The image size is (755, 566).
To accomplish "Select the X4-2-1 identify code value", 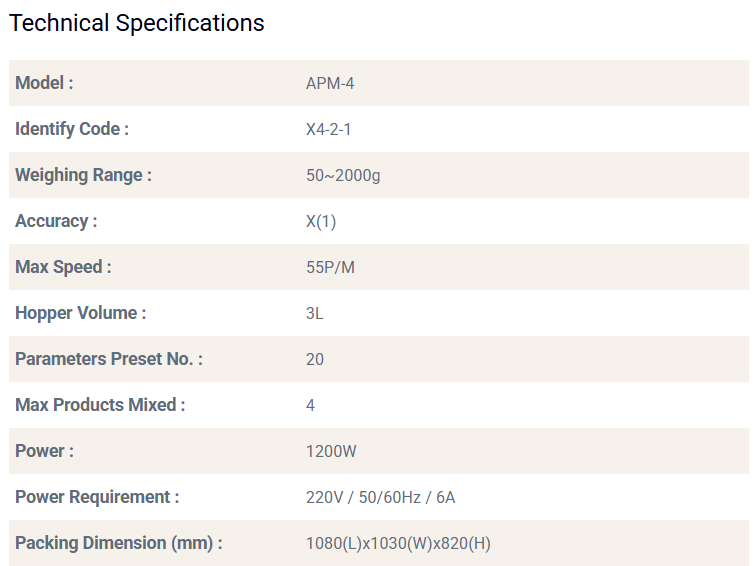I will [328, 129].
